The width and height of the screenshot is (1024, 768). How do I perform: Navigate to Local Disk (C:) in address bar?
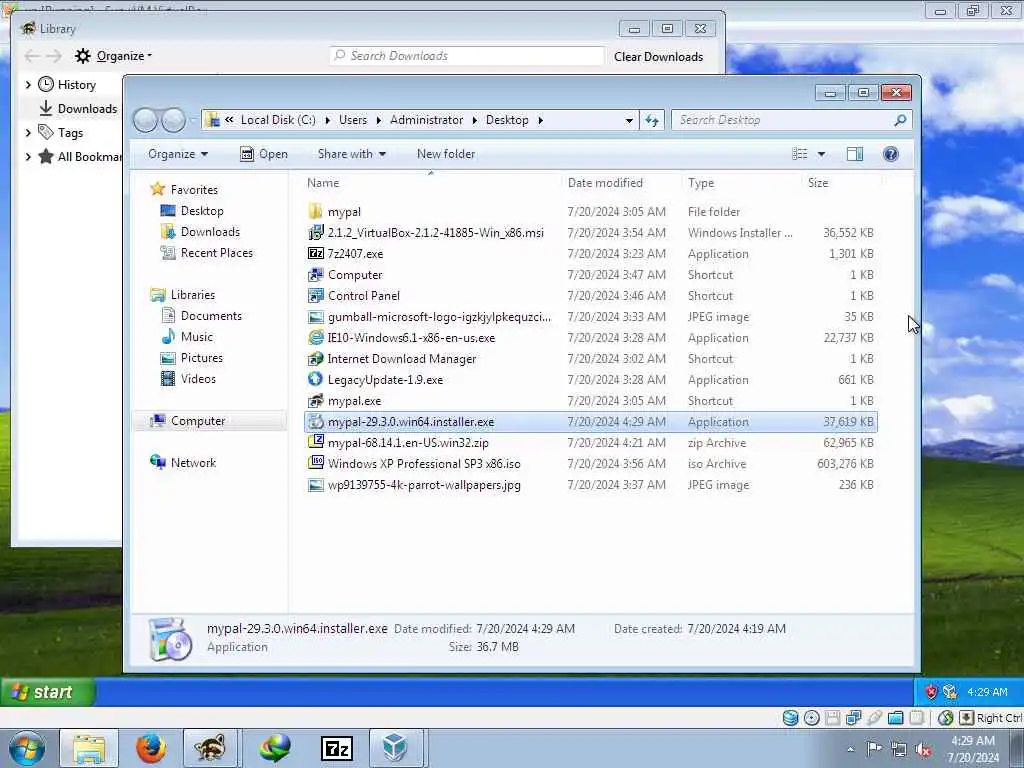[278, 120]
